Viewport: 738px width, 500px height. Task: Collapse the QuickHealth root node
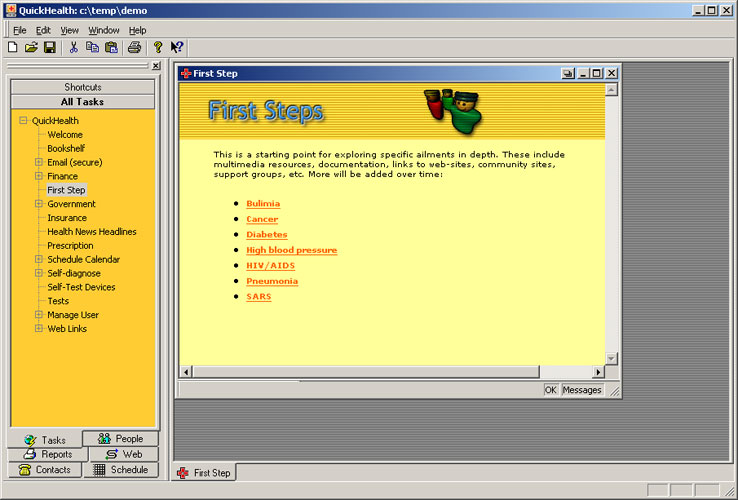point(23,121)
